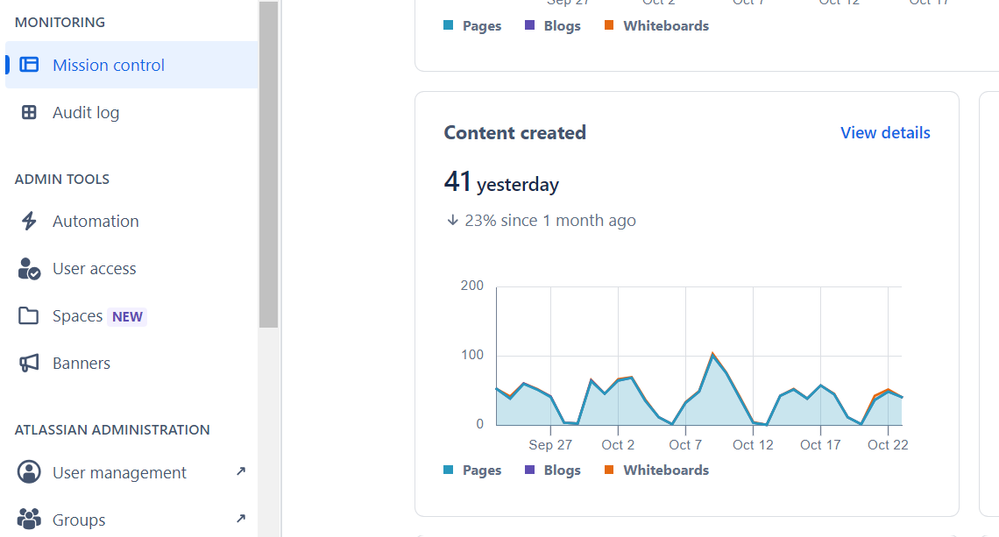Click the ADMIN TOOLS section heading
The width and height of the screenshot is (999, 537).
pos(62,179)
